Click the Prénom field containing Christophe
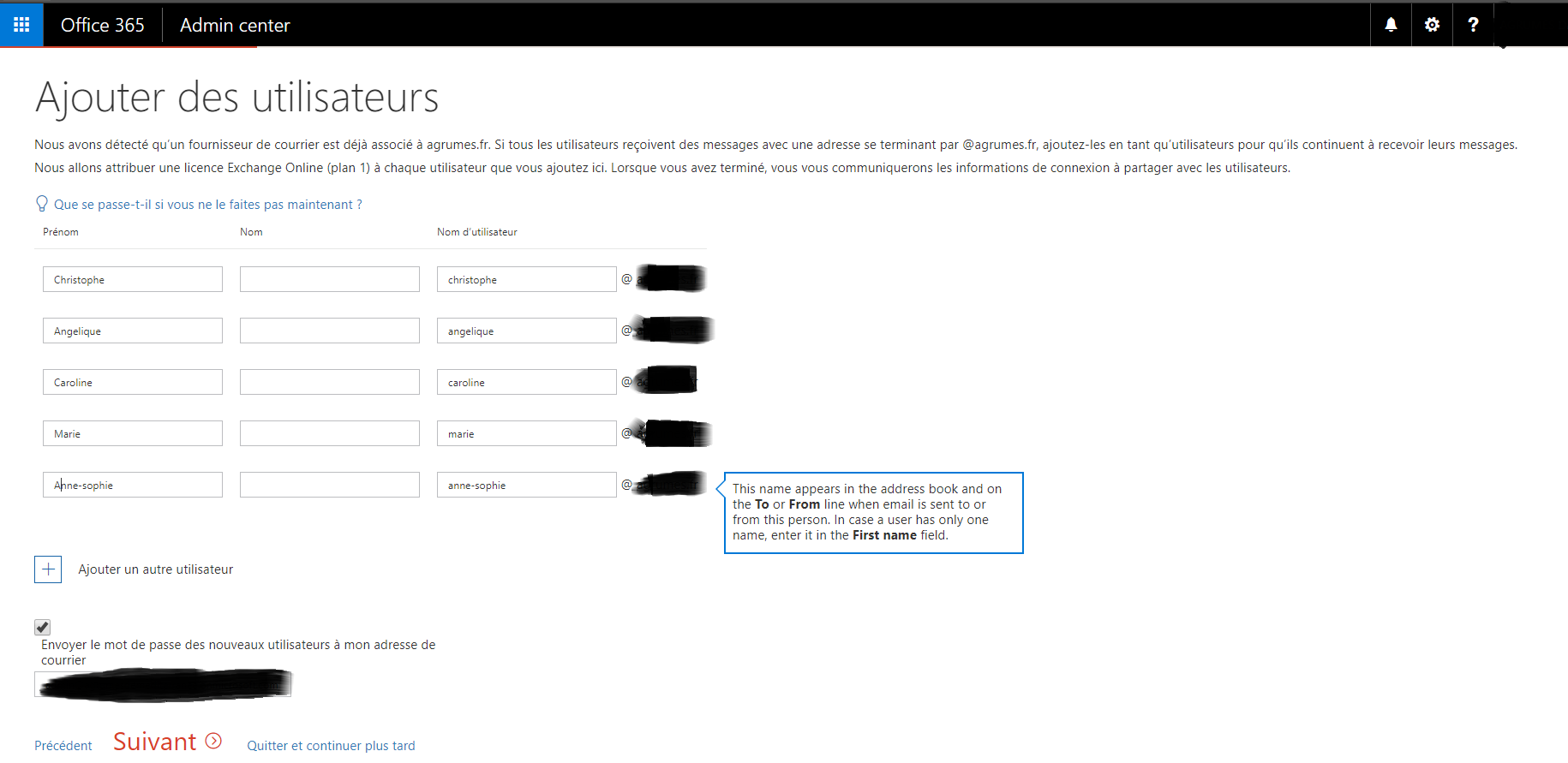This screenshot has width=1568, height=763. point(133,279)
